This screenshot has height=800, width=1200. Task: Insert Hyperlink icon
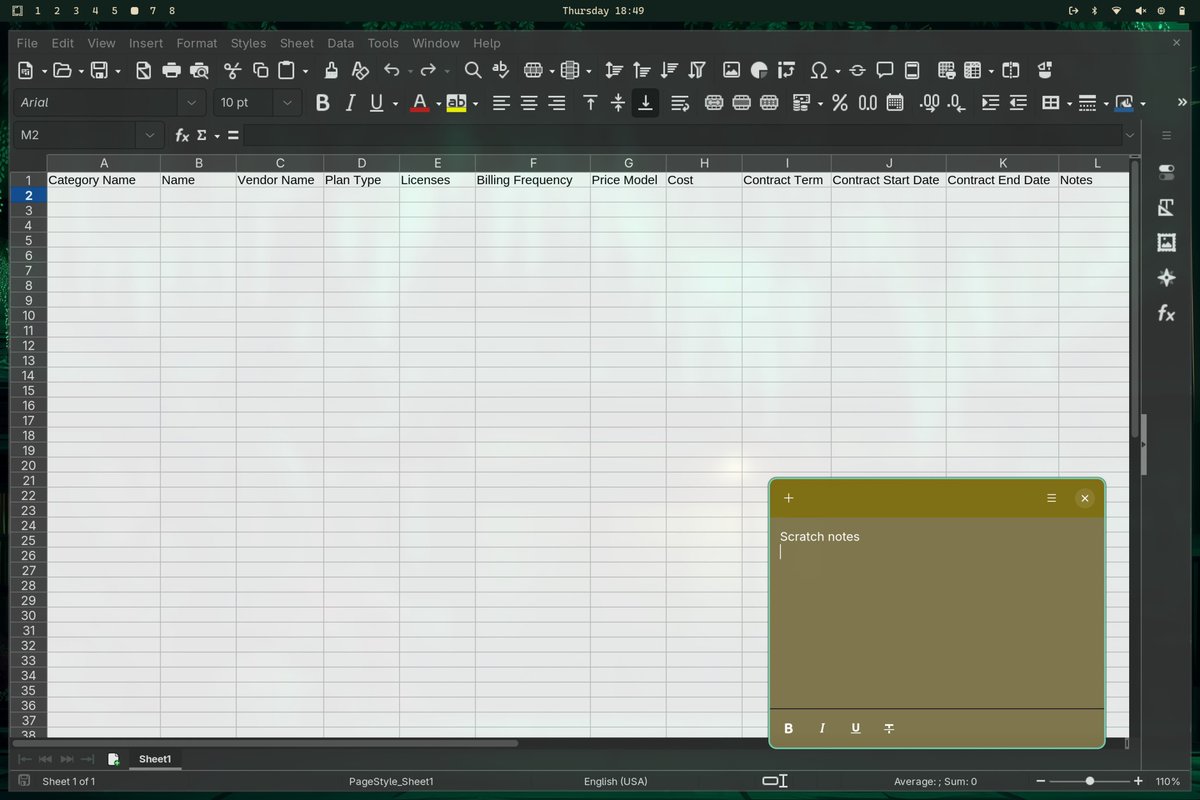857,70
